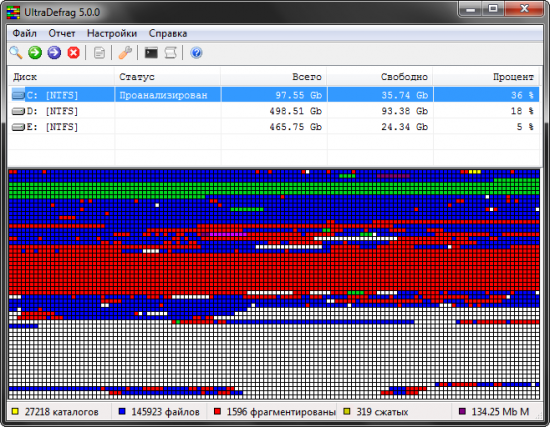Run optimization with the blue arrow icon
This screenshot has height=427, width=550.
point(54,53)
